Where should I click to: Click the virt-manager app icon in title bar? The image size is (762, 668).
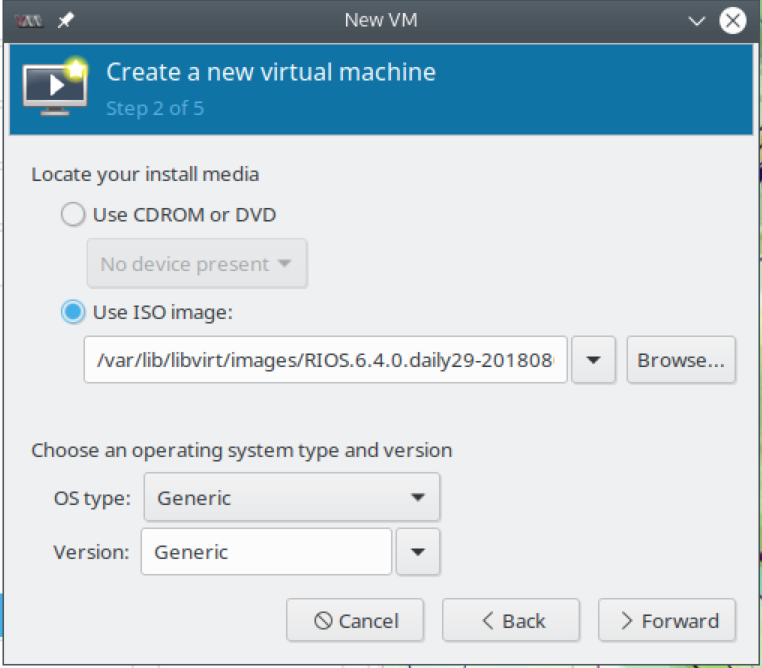[x=29, y=21]
